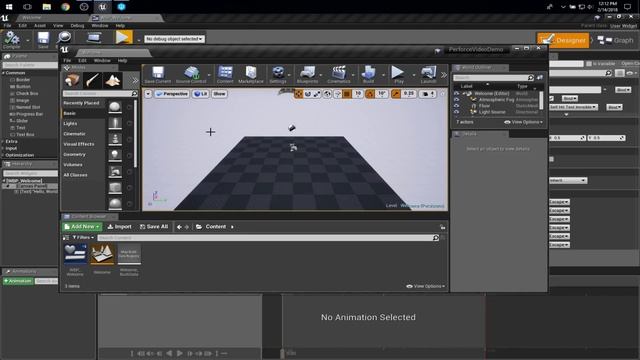Click Play in the level editor toolbar

398,75
